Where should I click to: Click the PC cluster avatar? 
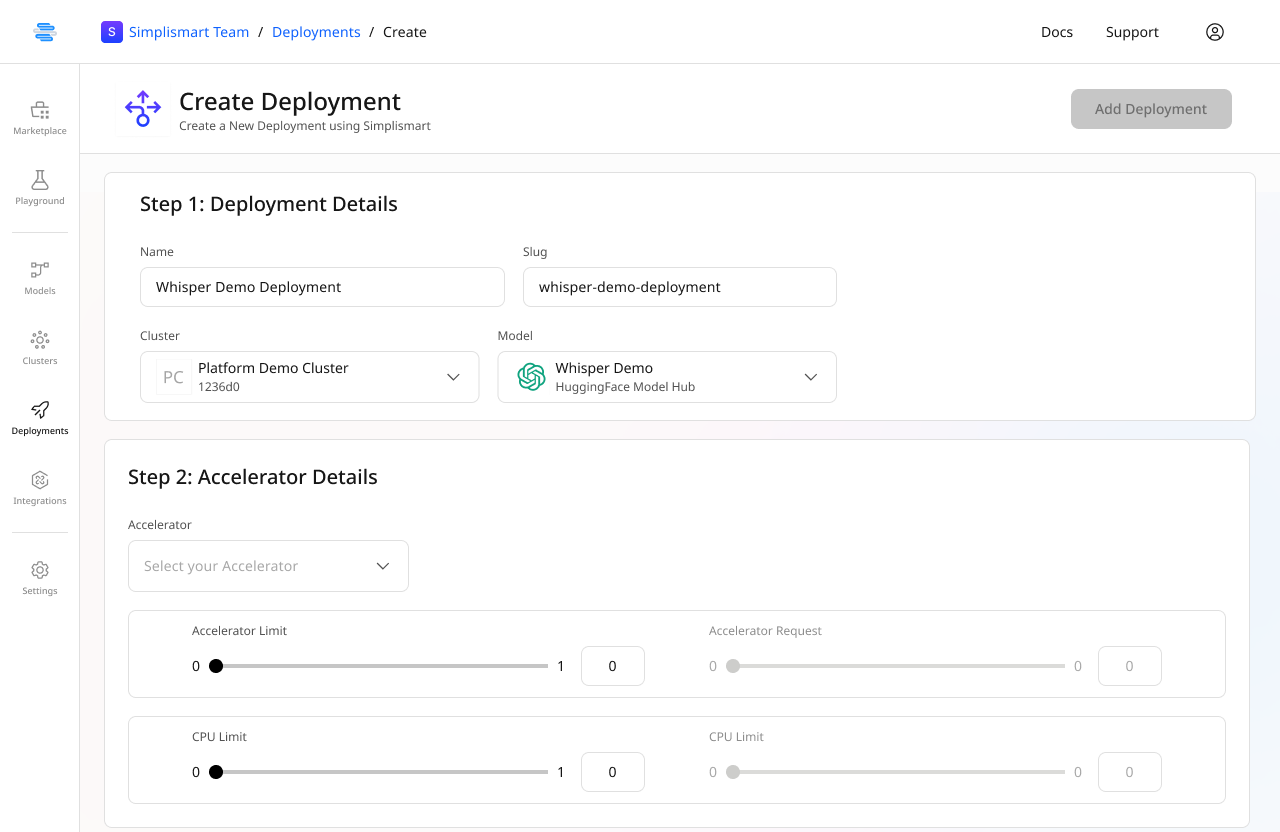point(173,377)
